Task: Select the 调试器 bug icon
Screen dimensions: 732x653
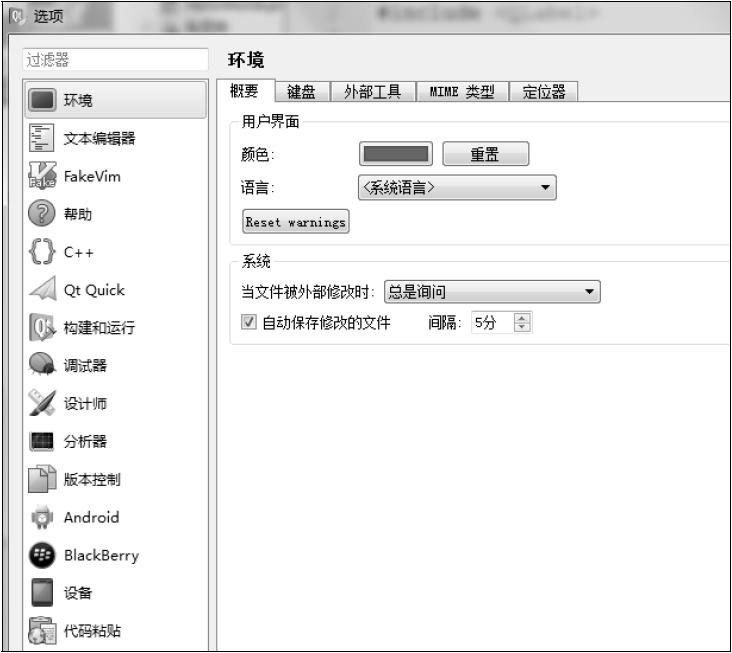Action: click(x=42, y=365)
